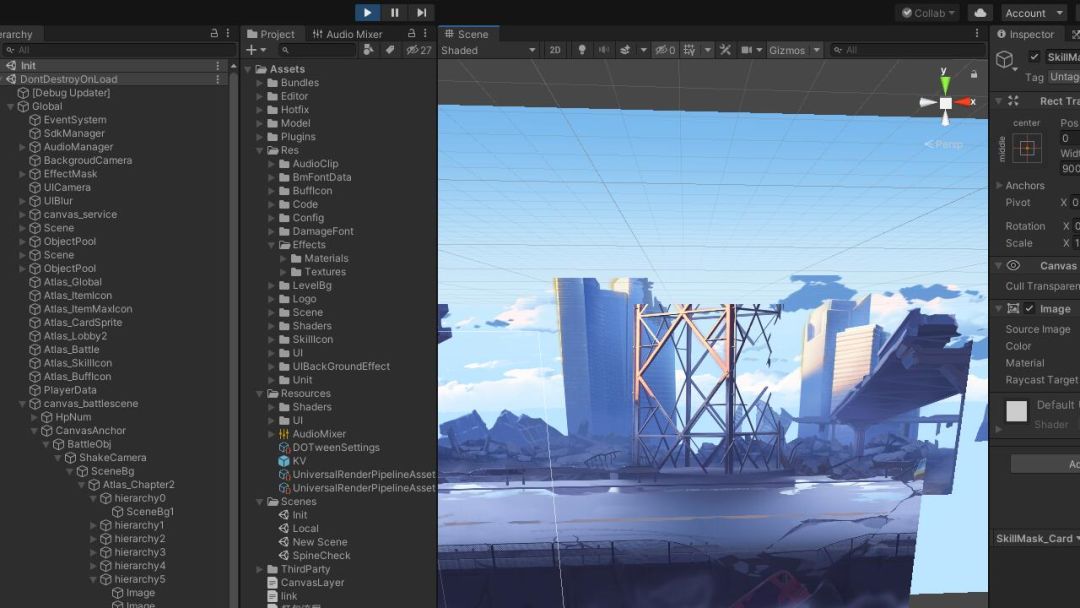Screen dimensions: 1080x608
Task: Toggle scene audio speaker icon
Action: pyautogui.click(x=604, y=50)
